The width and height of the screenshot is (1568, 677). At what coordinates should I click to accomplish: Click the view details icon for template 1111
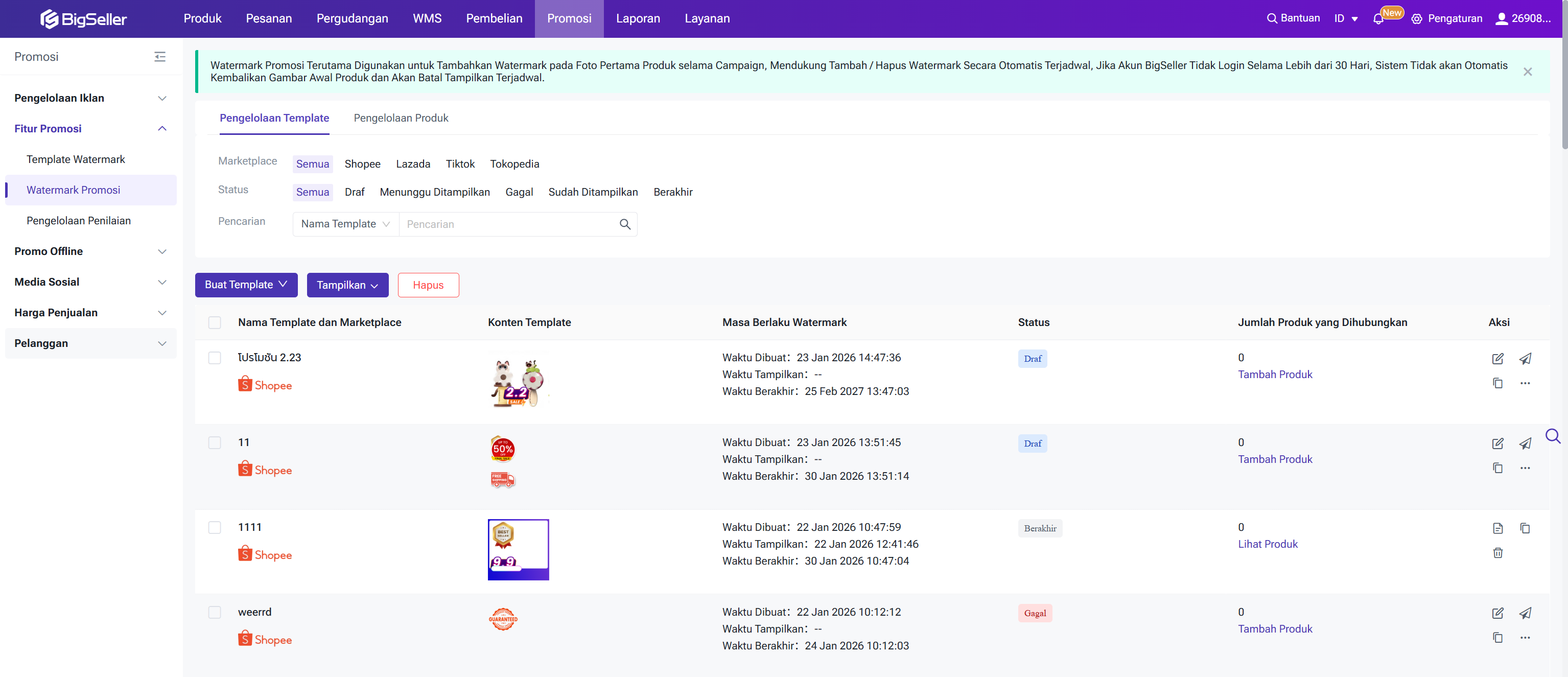[1497, 528]
